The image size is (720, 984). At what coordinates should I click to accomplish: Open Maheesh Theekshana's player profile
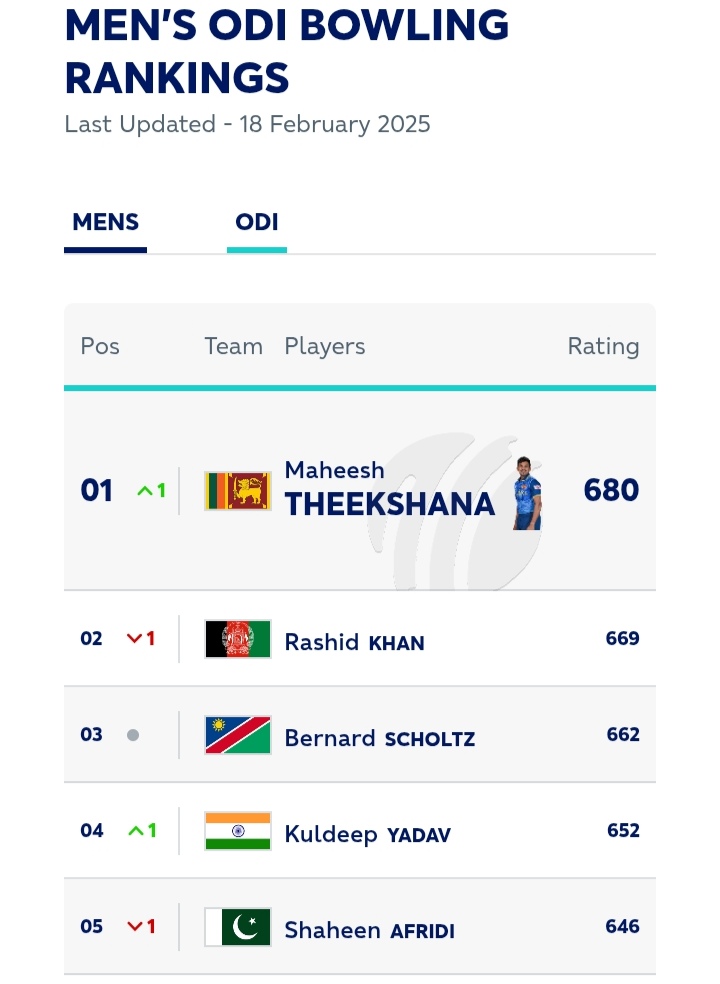(389, 491)
